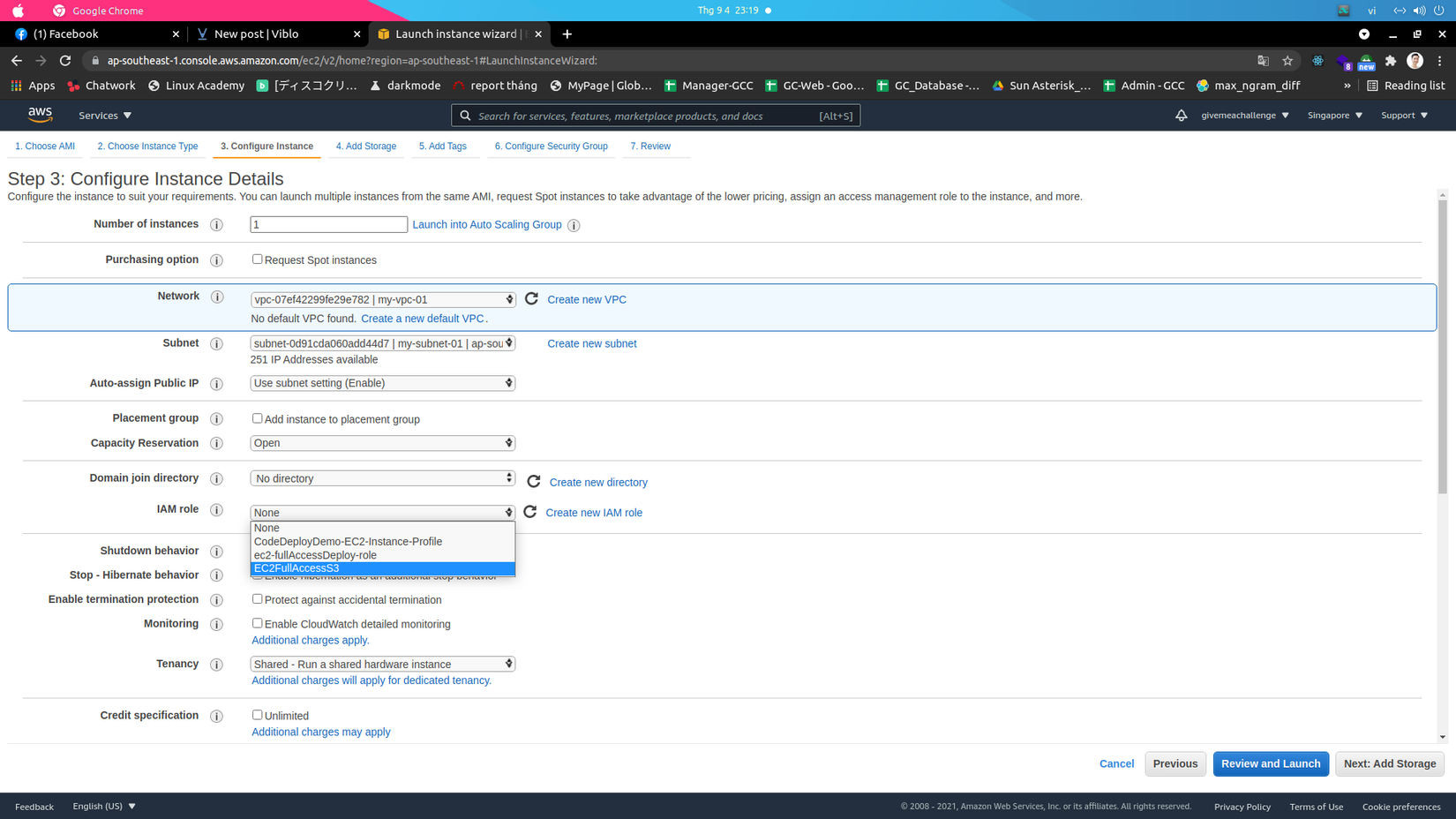Open givemeachallenge account menu

pos(1245,116)
